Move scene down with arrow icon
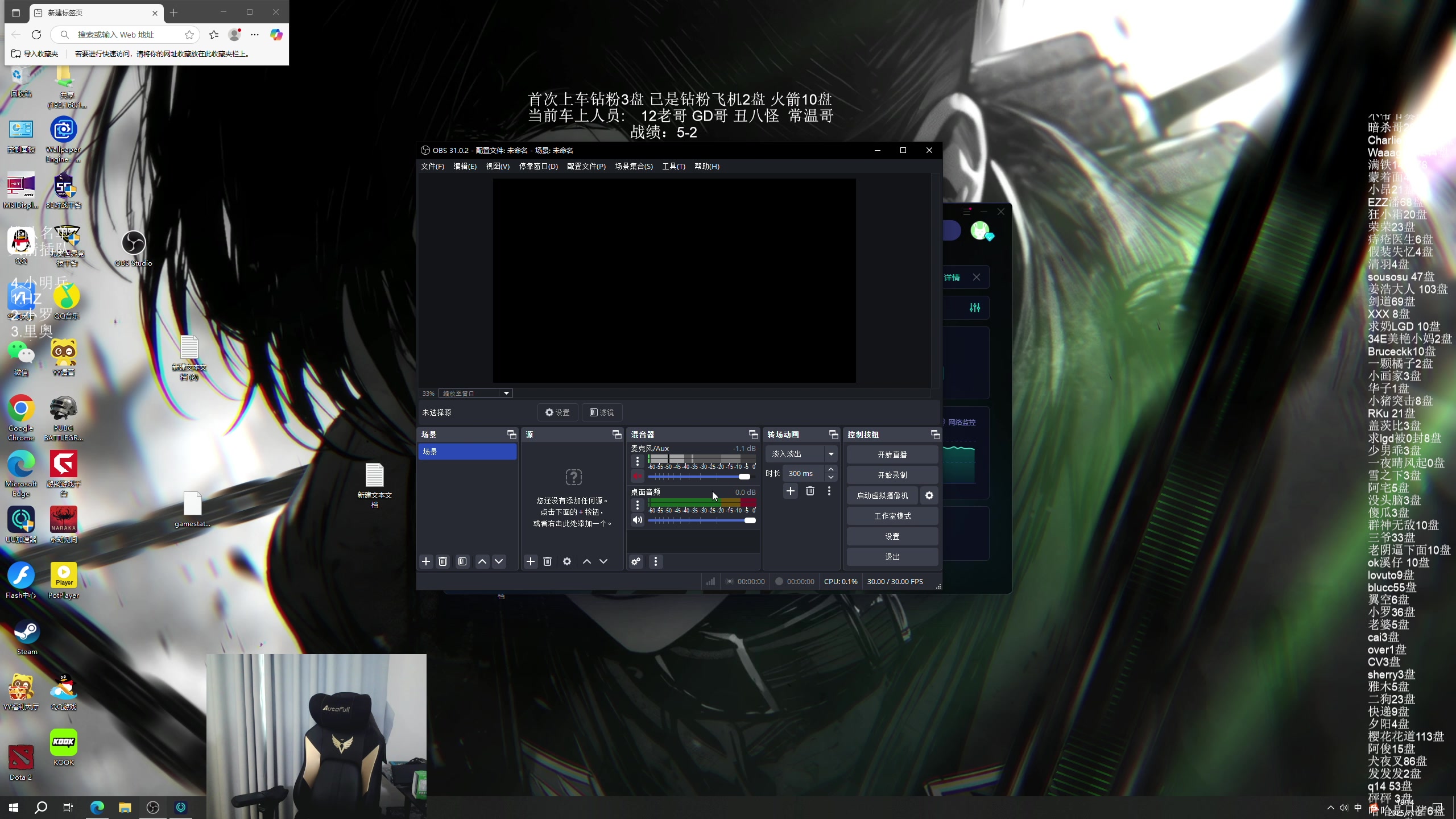The width and height of the screenshot is (1456, 819). (x=499, y=561)
